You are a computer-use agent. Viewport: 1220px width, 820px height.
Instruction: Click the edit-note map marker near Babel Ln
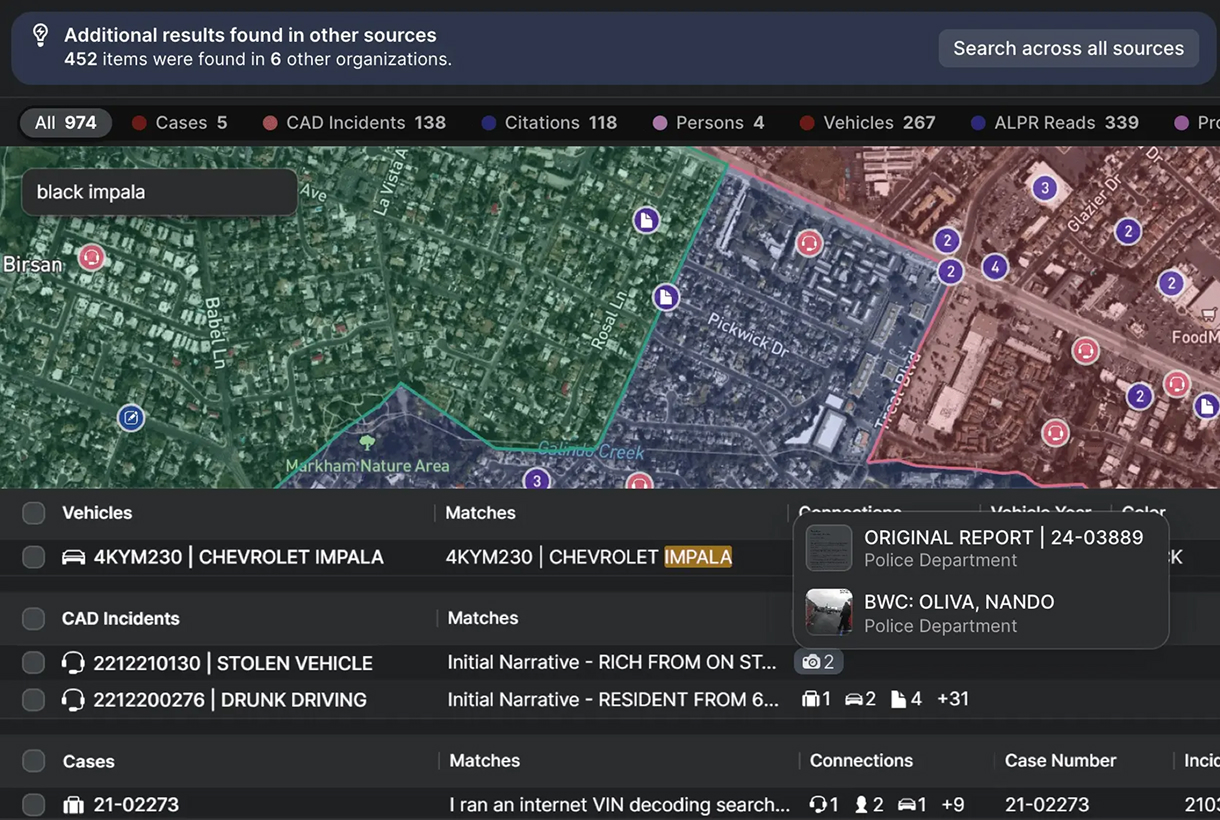click(x=130, y=417)
